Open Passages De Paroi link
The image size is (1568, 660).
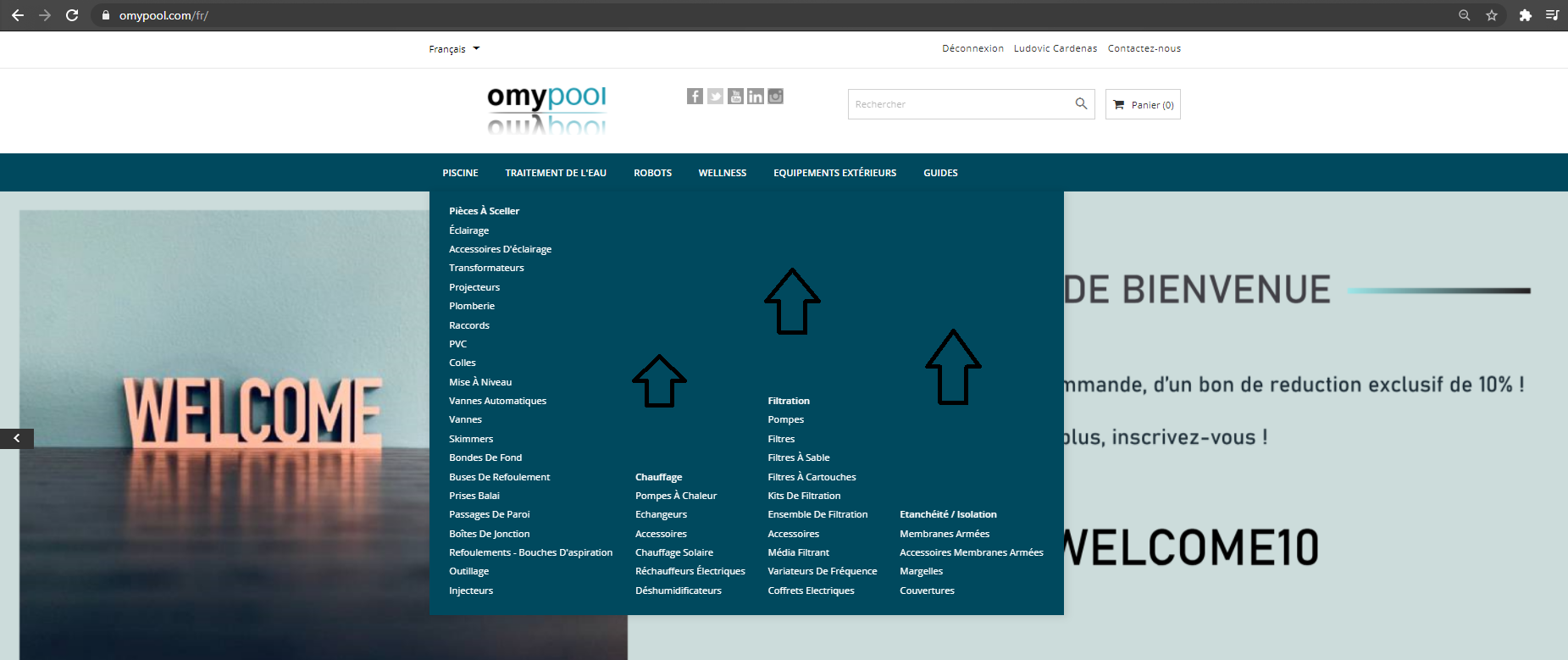pos(489,514)
